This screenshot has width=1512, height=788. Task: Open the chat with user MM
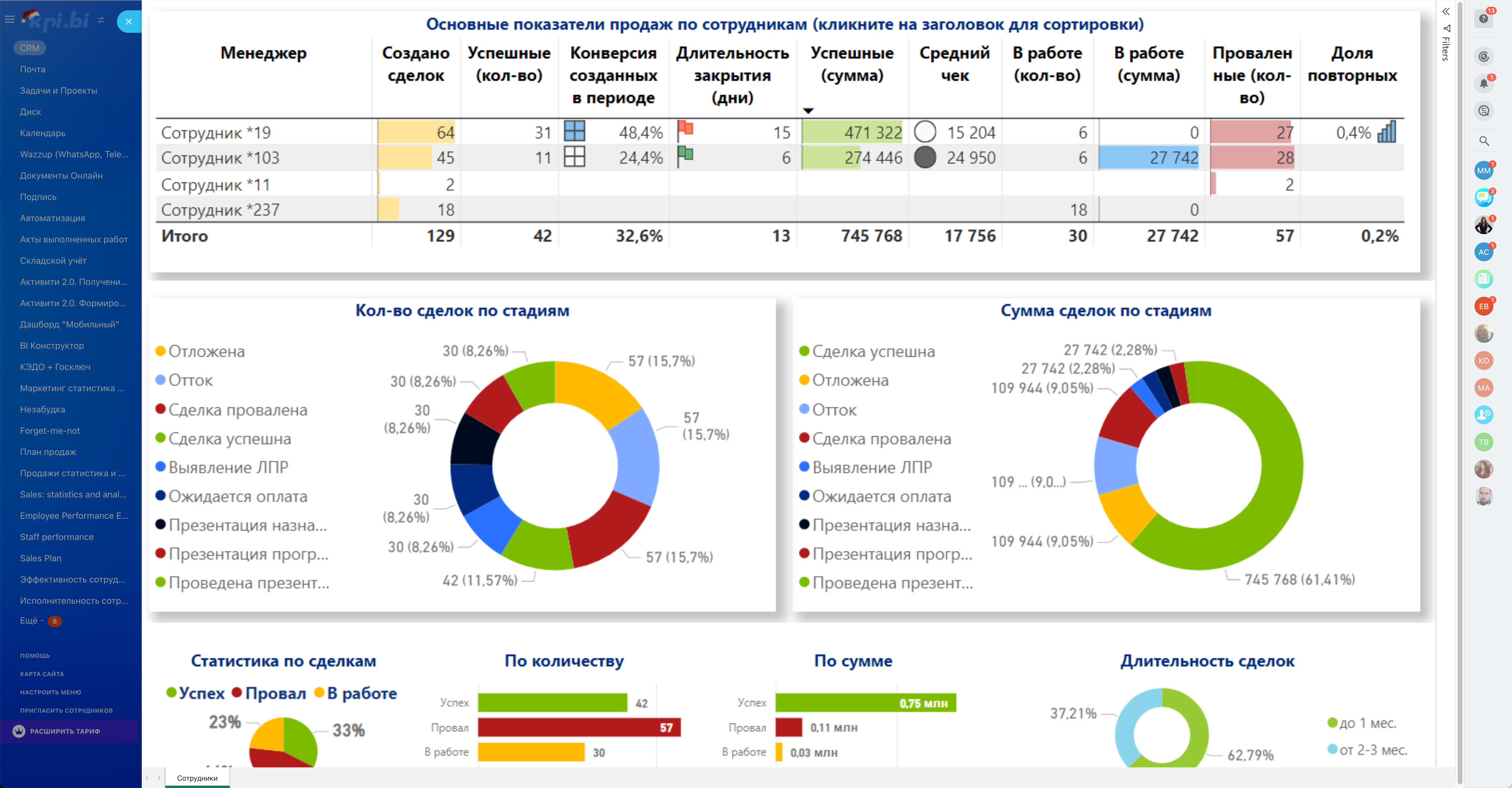pyautogui.click(x=1483, y=171)
